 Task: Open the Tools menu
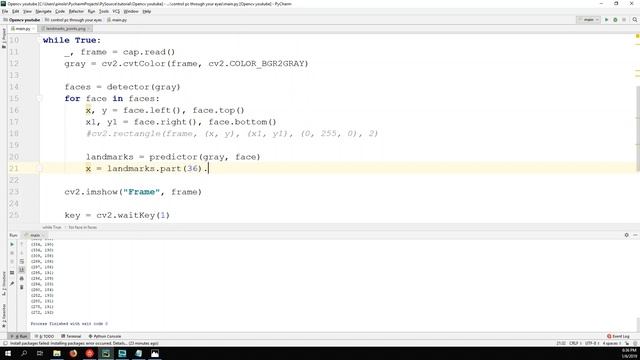point(104,11)
